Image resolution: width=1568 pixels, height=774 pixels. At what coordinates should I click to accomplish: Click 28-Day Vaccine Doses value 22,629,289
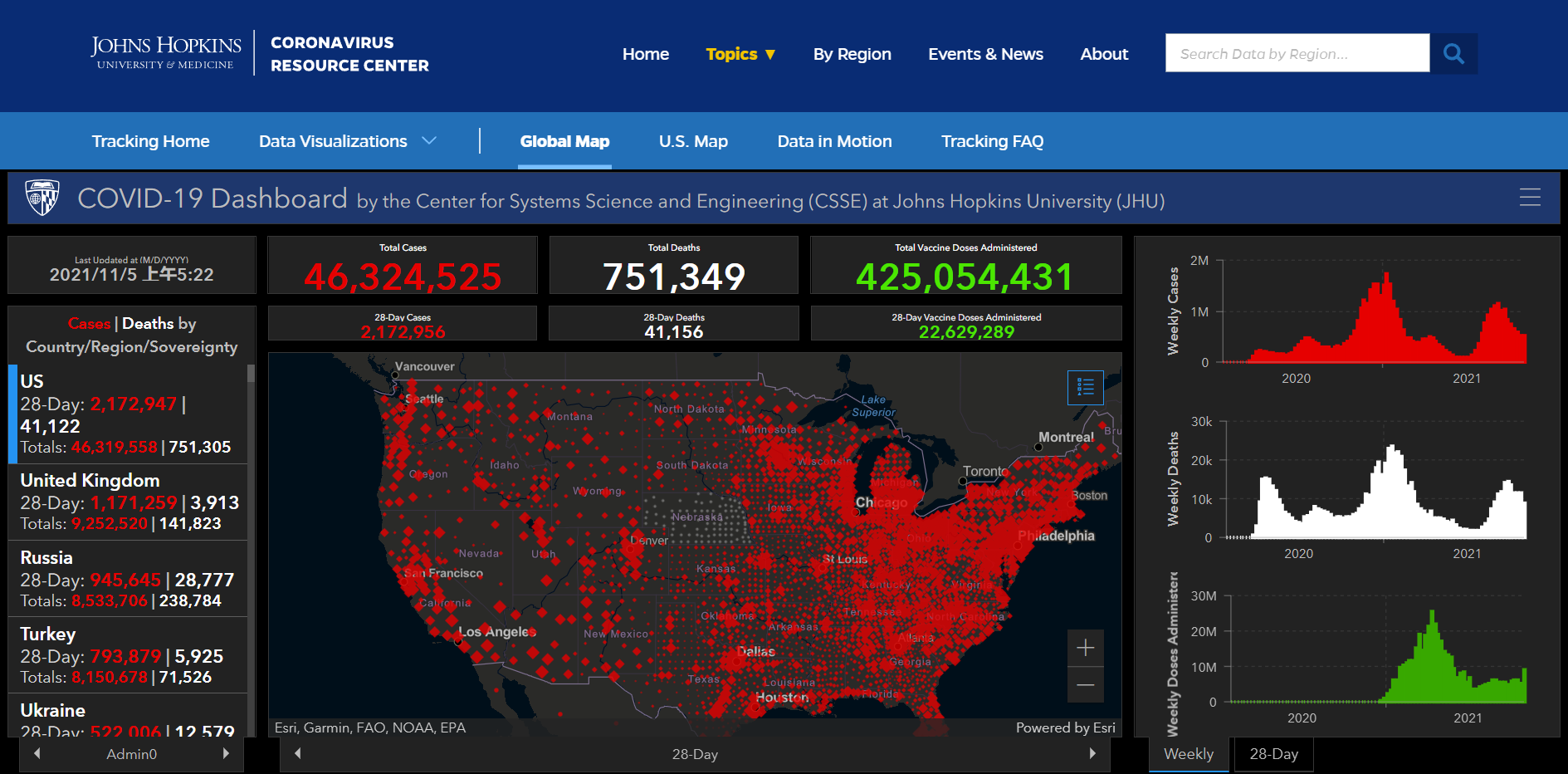966,332
